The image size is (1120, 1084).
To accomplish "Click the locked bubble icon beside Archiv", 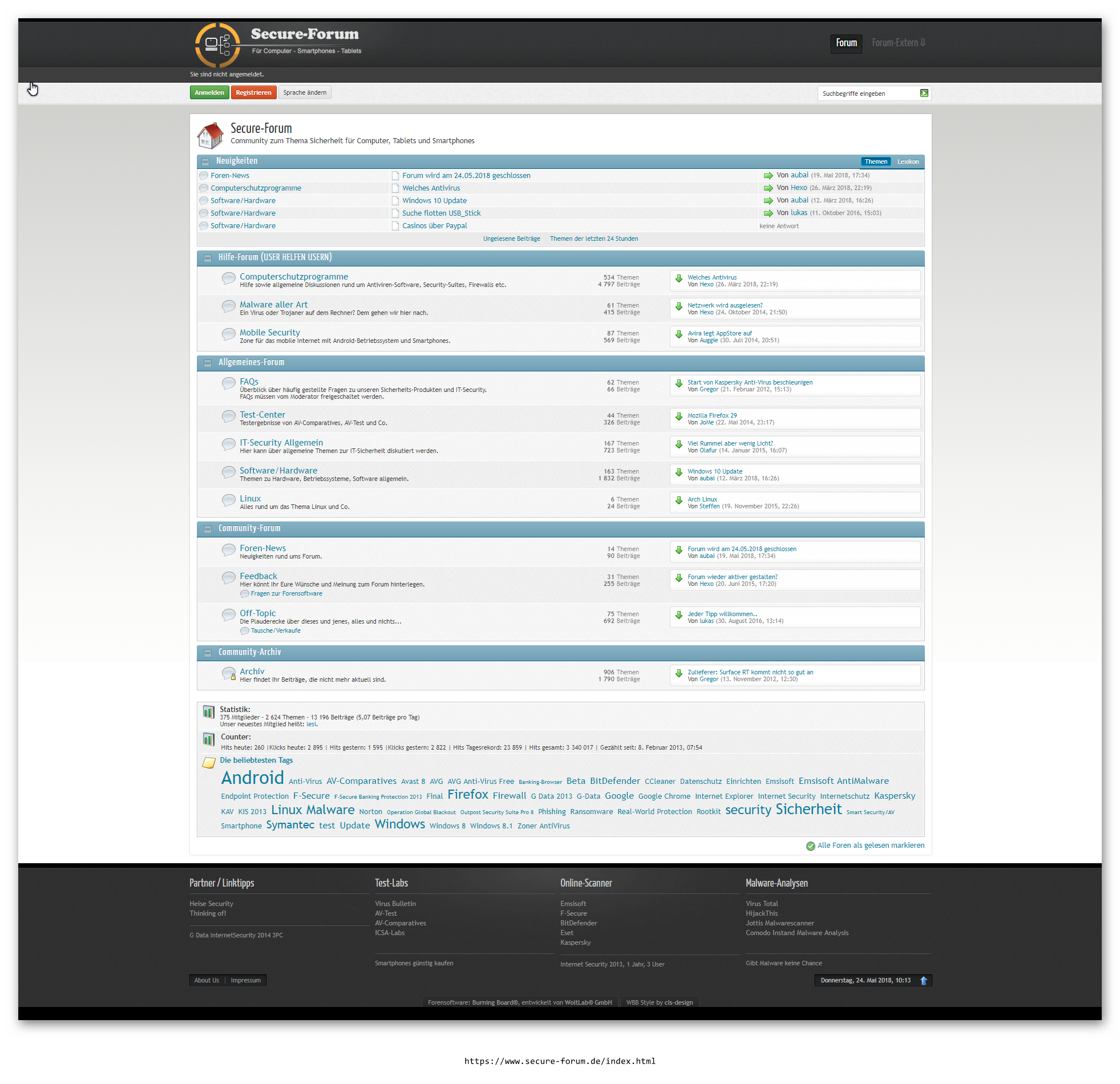I will point(229,674).
